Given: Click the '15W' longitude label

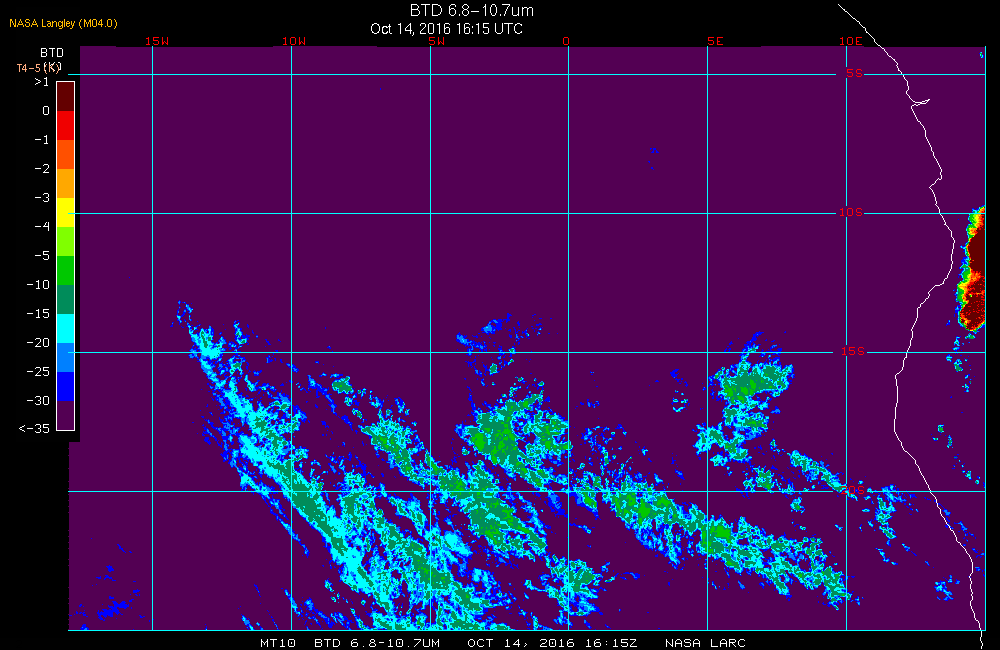Looking at the screenshot, I should coord(157,41).
